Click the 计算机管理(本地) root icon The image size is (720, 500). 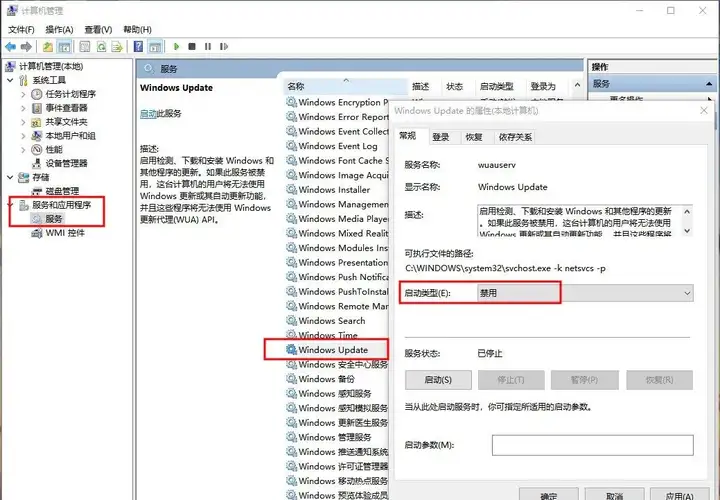(11, 67)
